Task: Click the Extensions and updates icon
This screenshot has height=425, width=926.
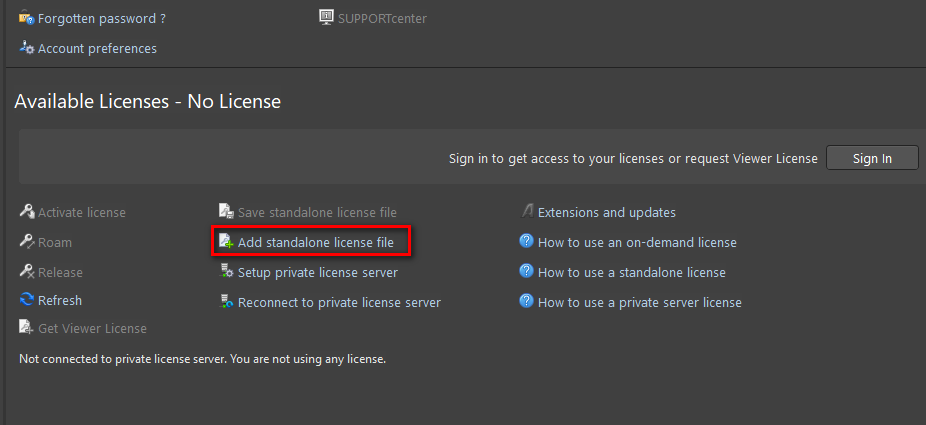Action: pos(527,212)
